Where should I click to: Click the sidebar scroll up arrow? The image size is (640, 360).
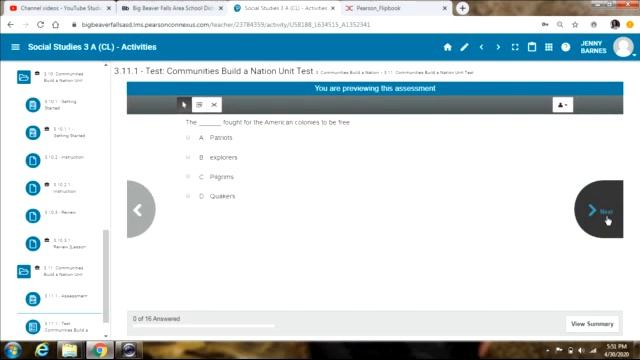pyautogui.click(x=106, y=65)
